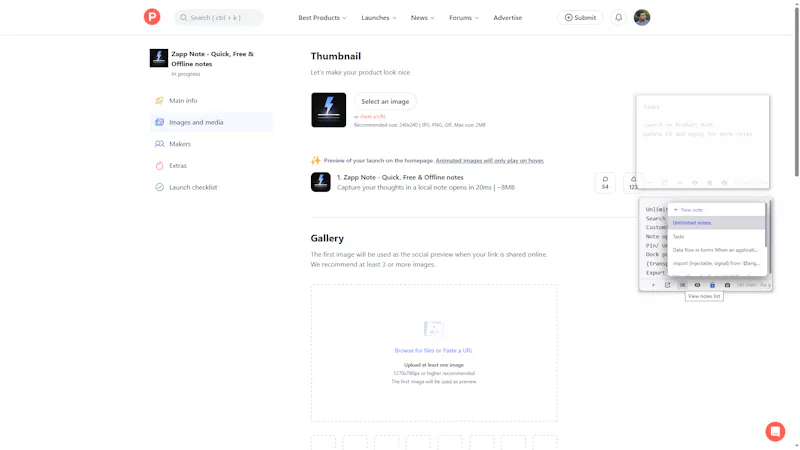Image resolution: width=800 pixels, height=450 pixels.
Task: Open the orange support chat bubble
Action: (x=775, y=432)
